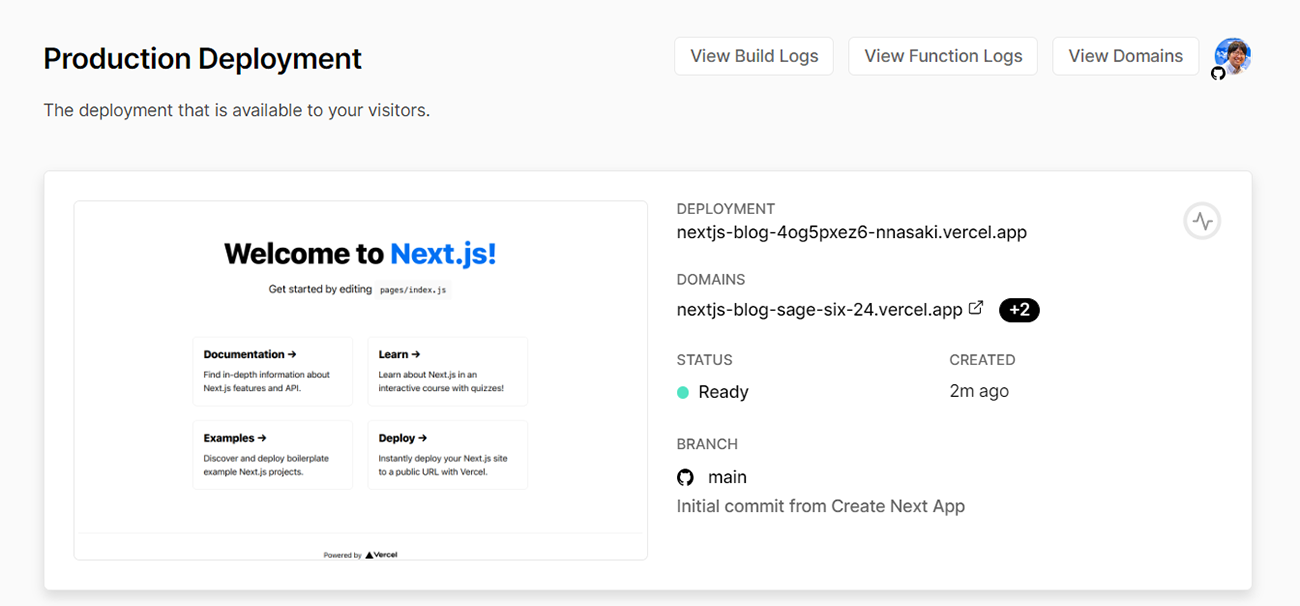Click the GitHub icon beside main branch
1300x606 pixels.
(685, 478)
